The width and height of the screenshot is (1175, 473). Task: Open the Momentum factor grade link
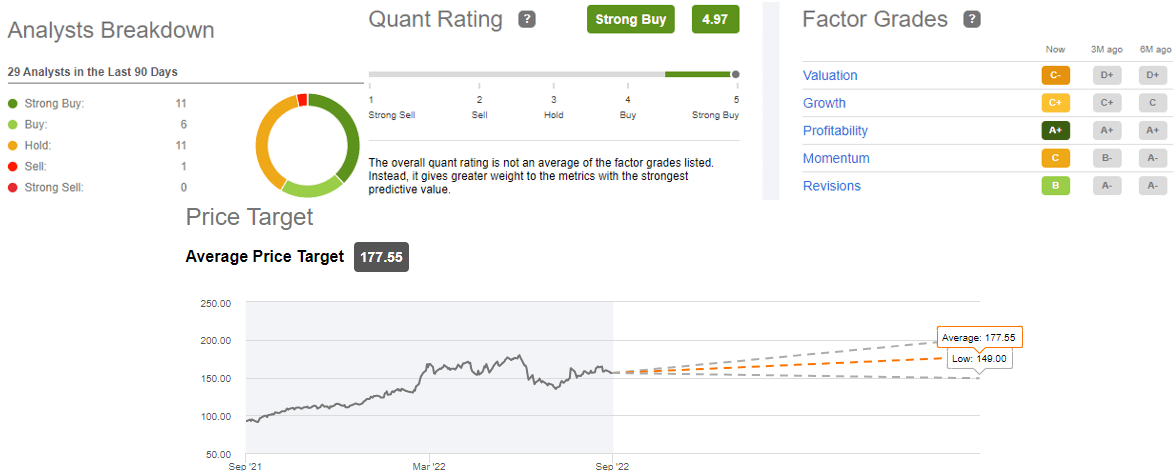[x=836, y=158]
